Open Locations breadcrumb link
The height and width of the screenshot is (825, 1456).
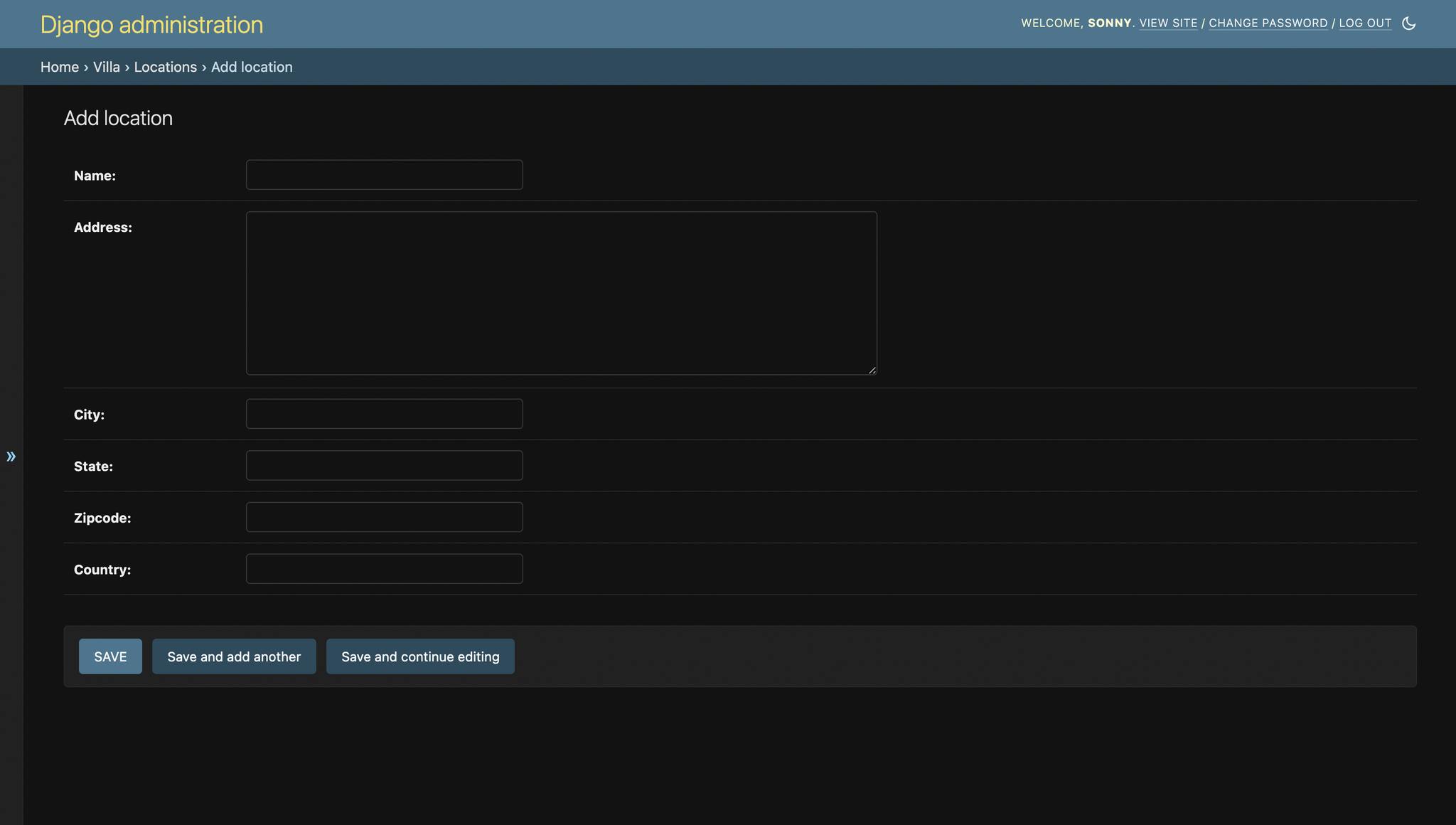[x=166, y=67]
